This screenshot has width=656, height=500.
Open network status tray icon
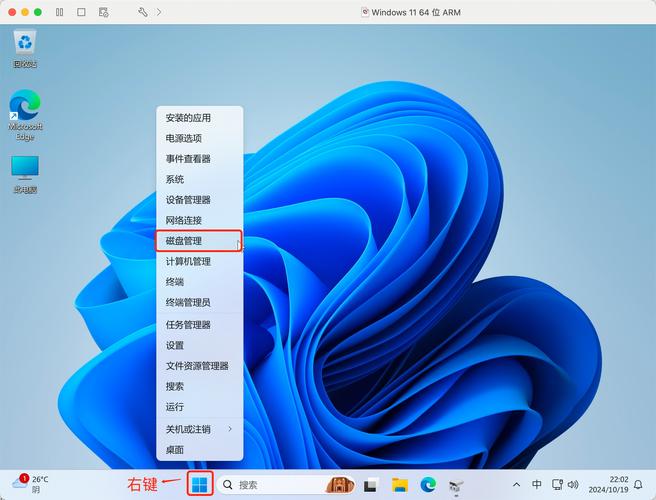click(x=557, y=485)
